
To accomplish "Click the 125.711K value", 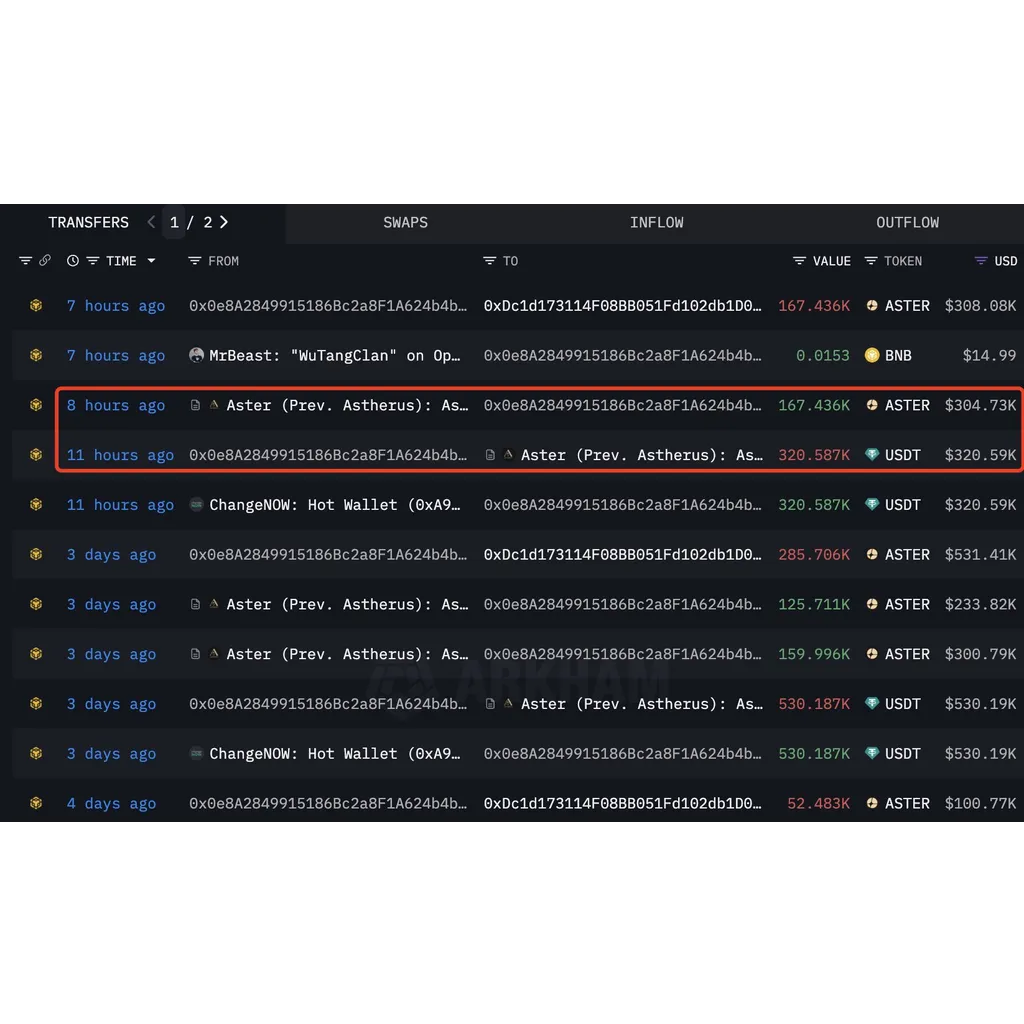I will click(x=814, y=604).
